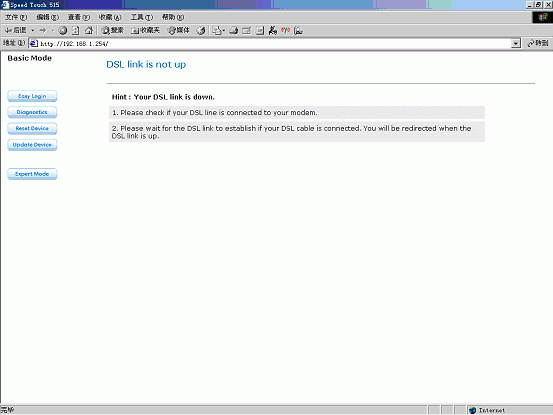The width and height of the screenshot is (553, 415).
Task: Click the Stop loading icon
Action: pos(63,30)
